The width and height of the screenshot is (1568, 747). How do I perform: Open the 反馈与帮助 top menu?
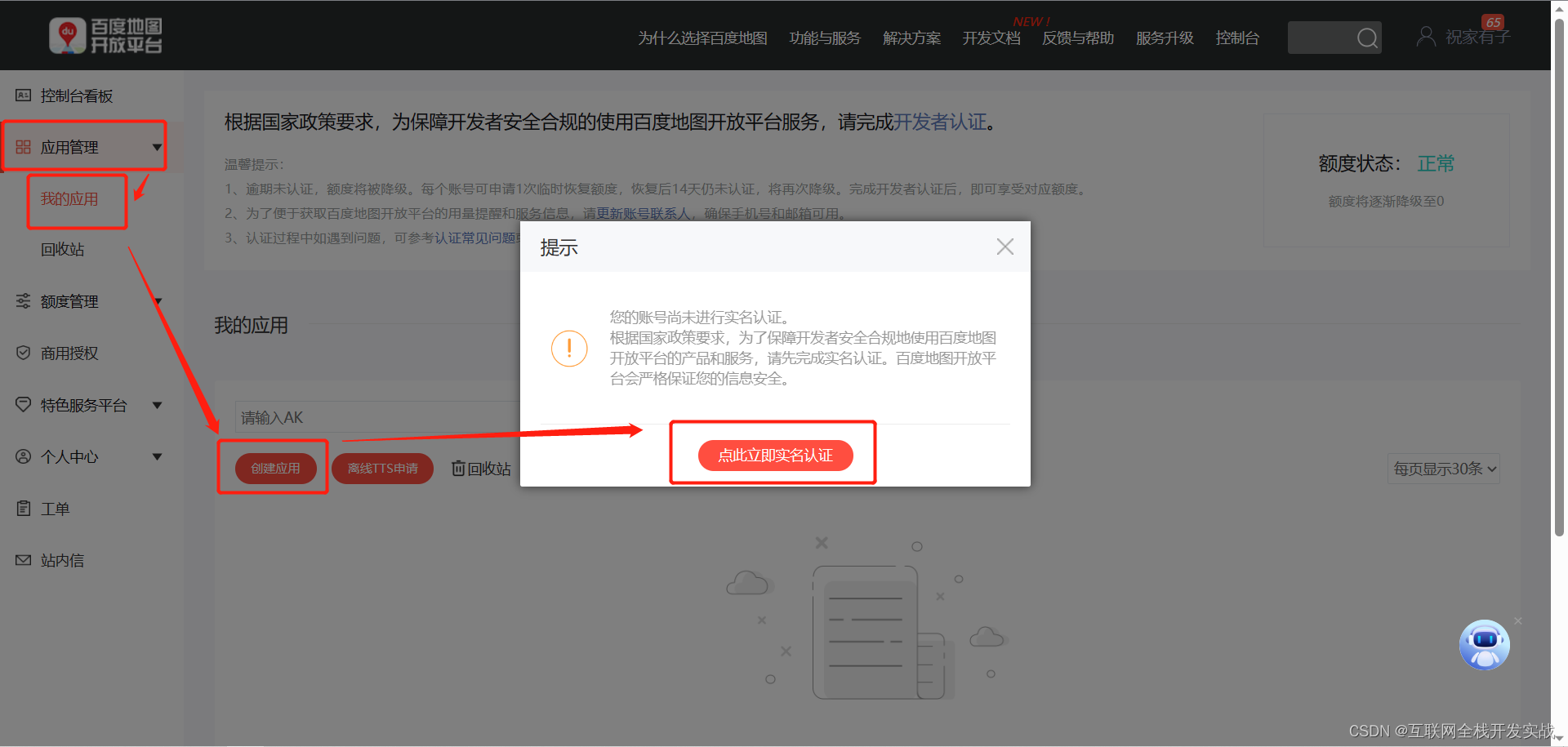(x=1078, y=38)
